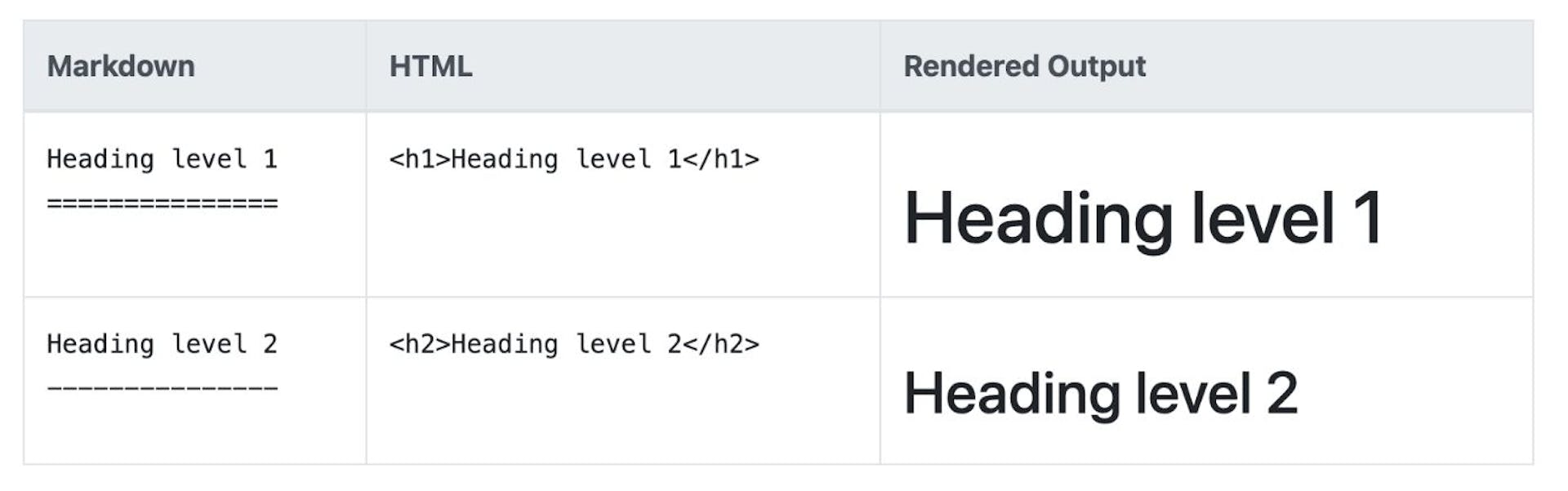Image resolution: width=1568 pixels, height=491 pixels.
Task: Click the HTML column header
Action: coord(430,66)
